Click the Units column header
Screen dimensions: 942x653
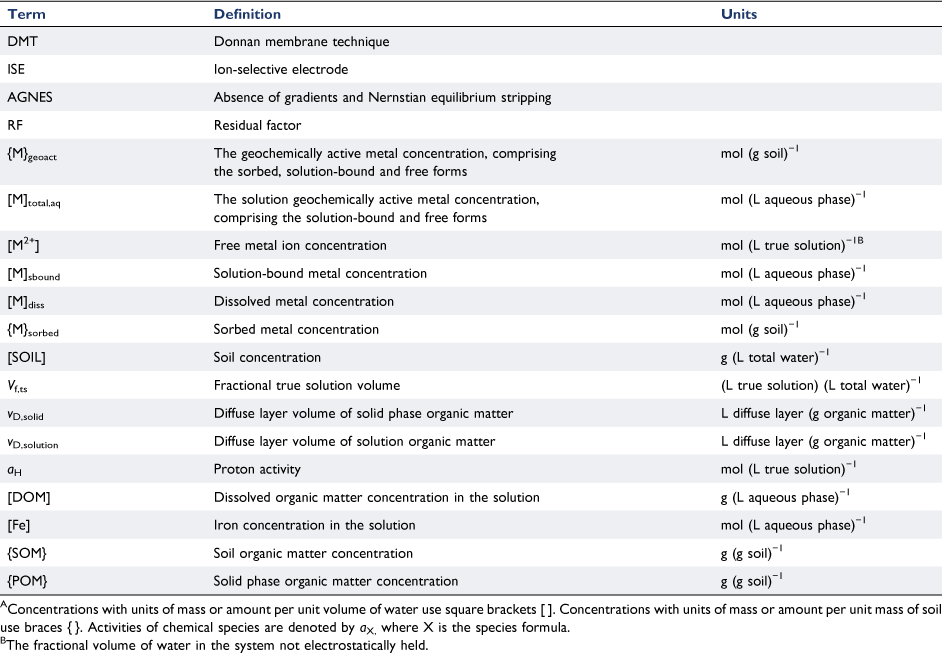tap(738, 14)
